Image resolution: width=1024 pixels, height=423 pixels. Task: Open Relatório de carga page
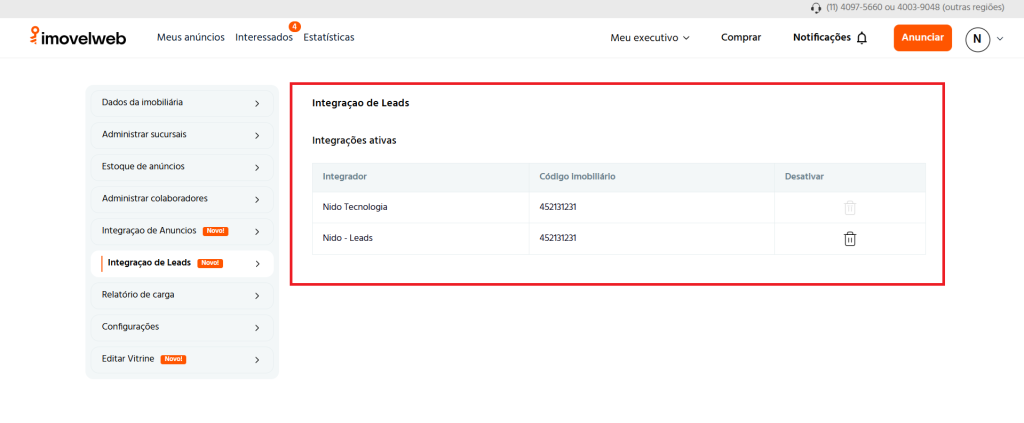tap(181, 295)
